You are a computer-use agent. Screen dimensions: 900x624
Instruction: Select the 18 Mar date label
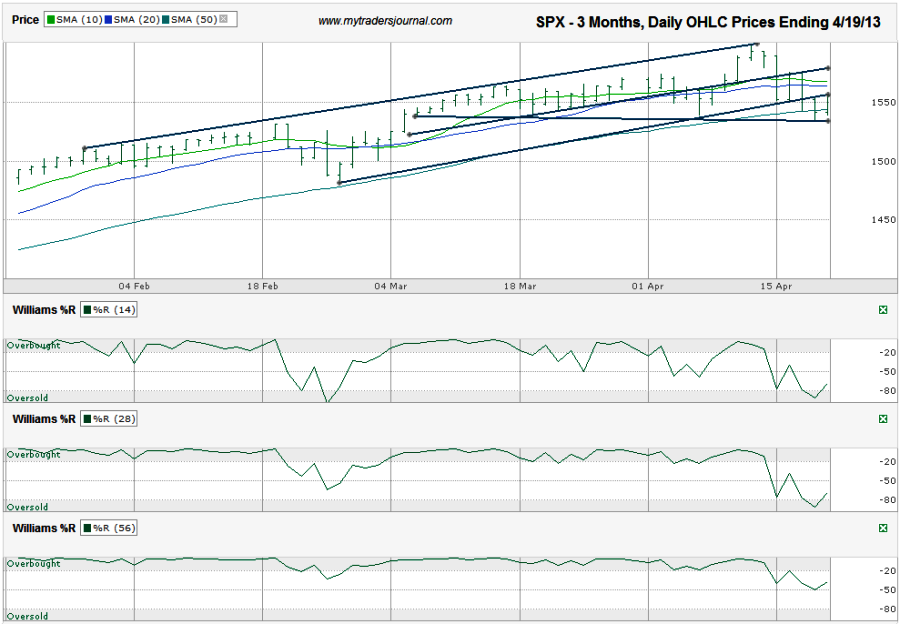pos(520,286)
